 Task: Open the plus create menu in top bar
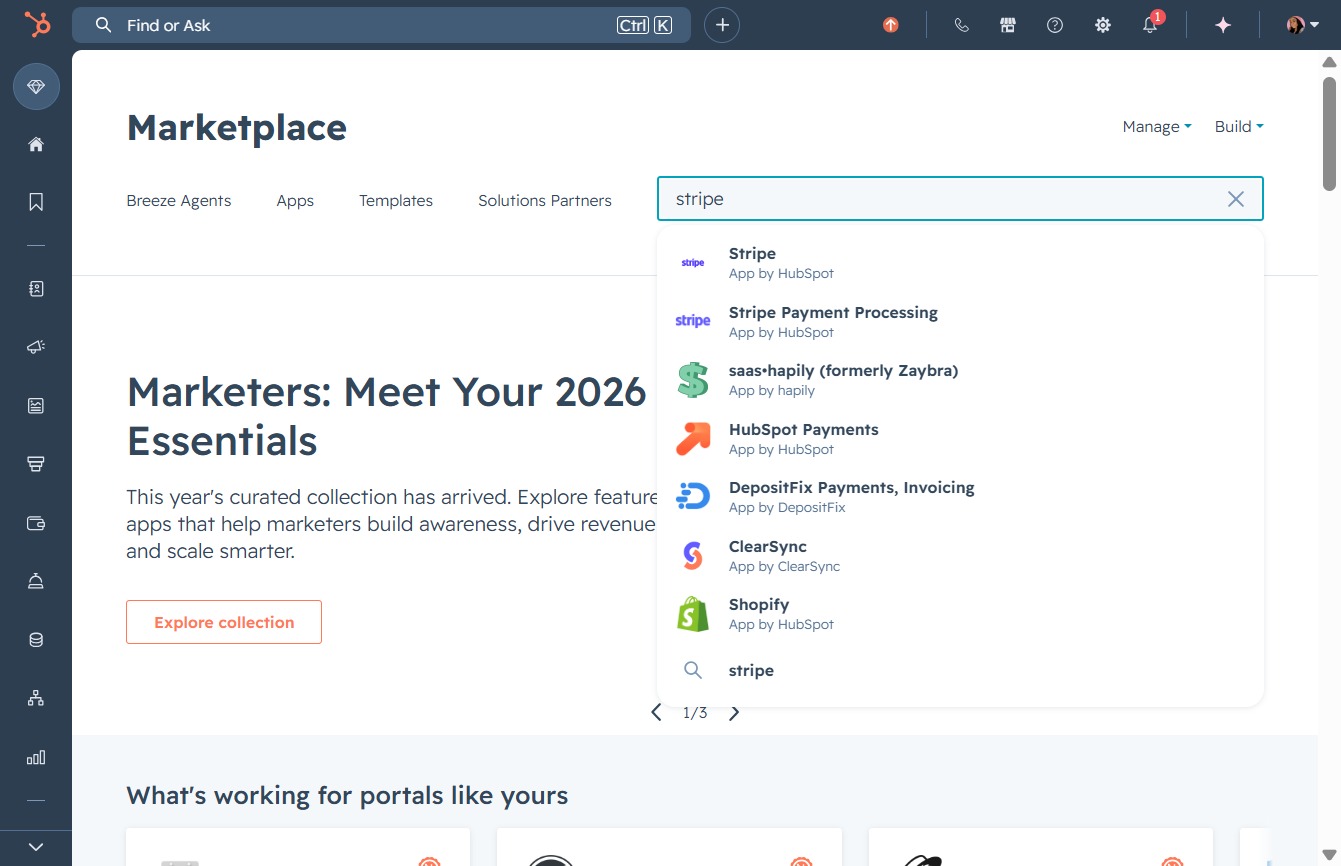[722, 25]
